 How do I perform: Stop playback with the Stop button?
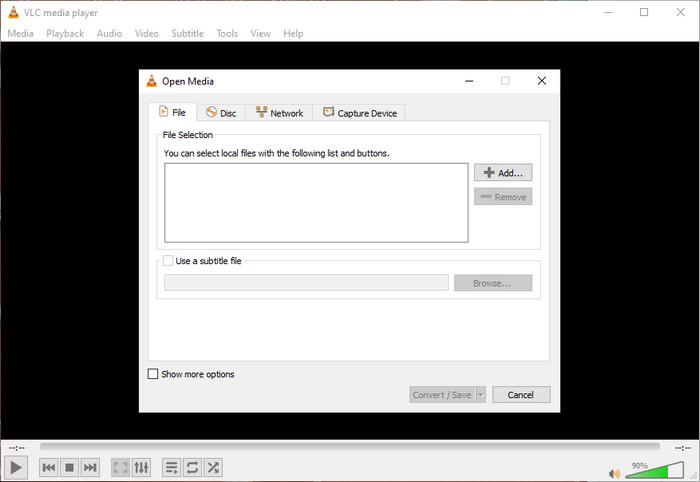click(x=69, y=467)
